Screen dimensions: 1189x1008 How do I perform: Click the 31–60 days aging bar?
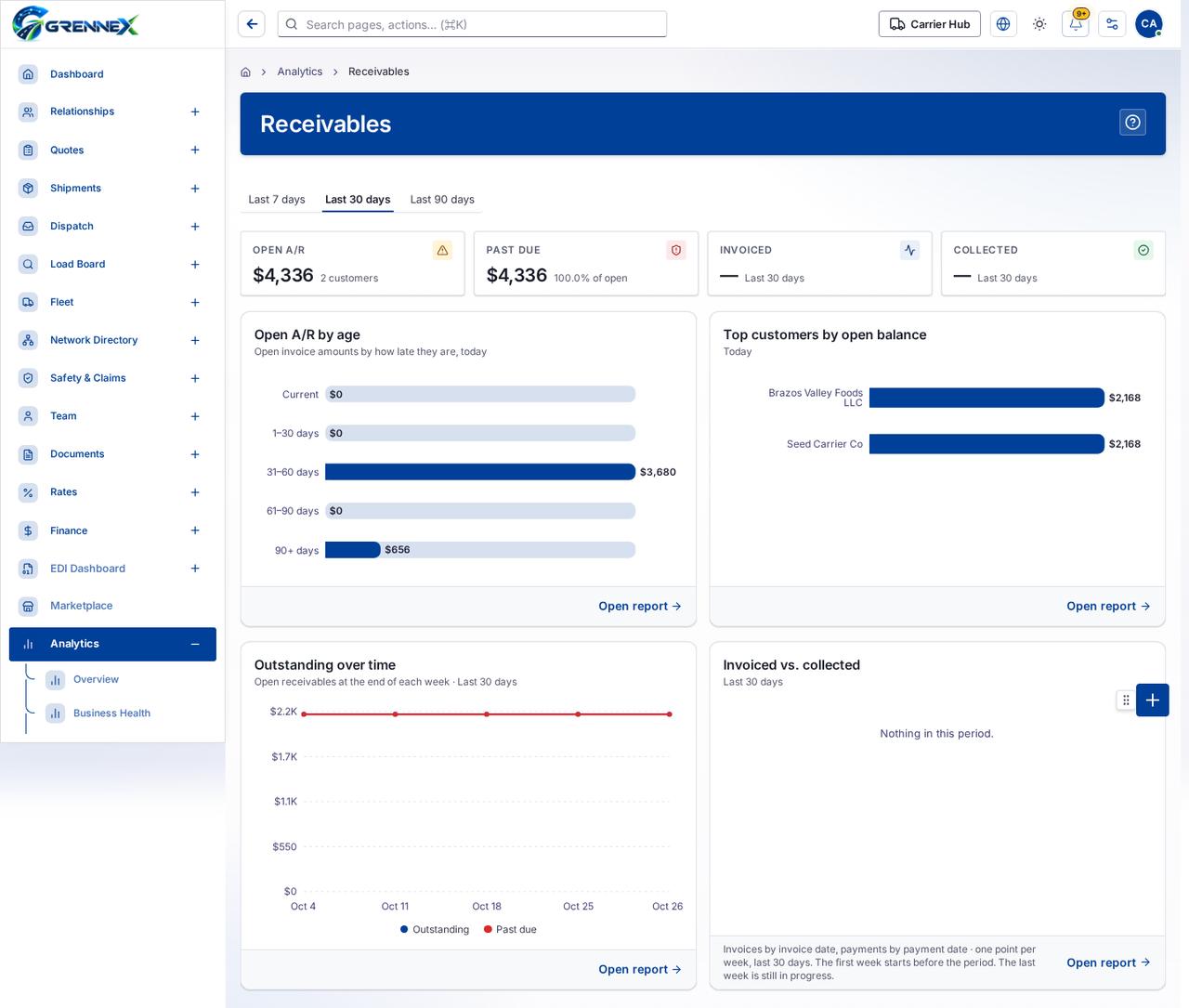tap(480, 472)
